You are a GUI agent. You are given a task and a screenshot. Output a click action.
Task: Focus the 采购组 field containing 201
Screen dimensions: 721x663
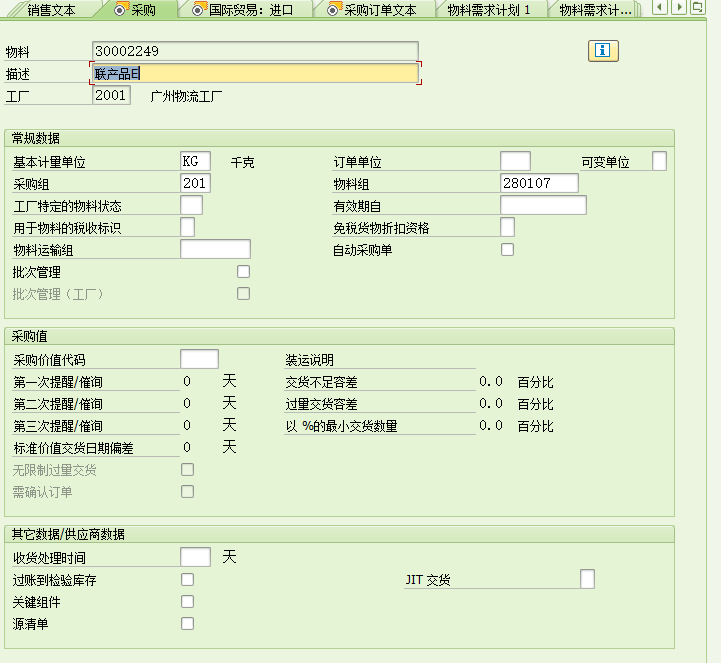coord(195,183)
